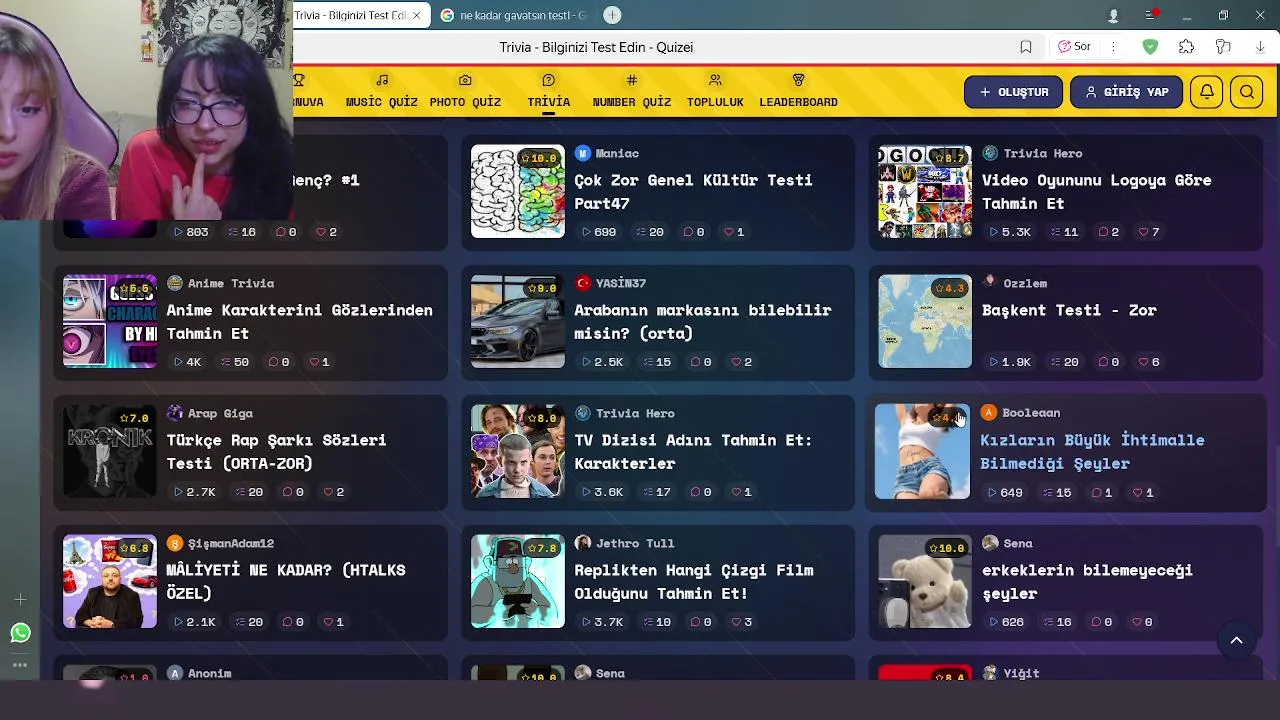
Task: Click the gray car quiz thumbnail
Action: coord(518,321)
